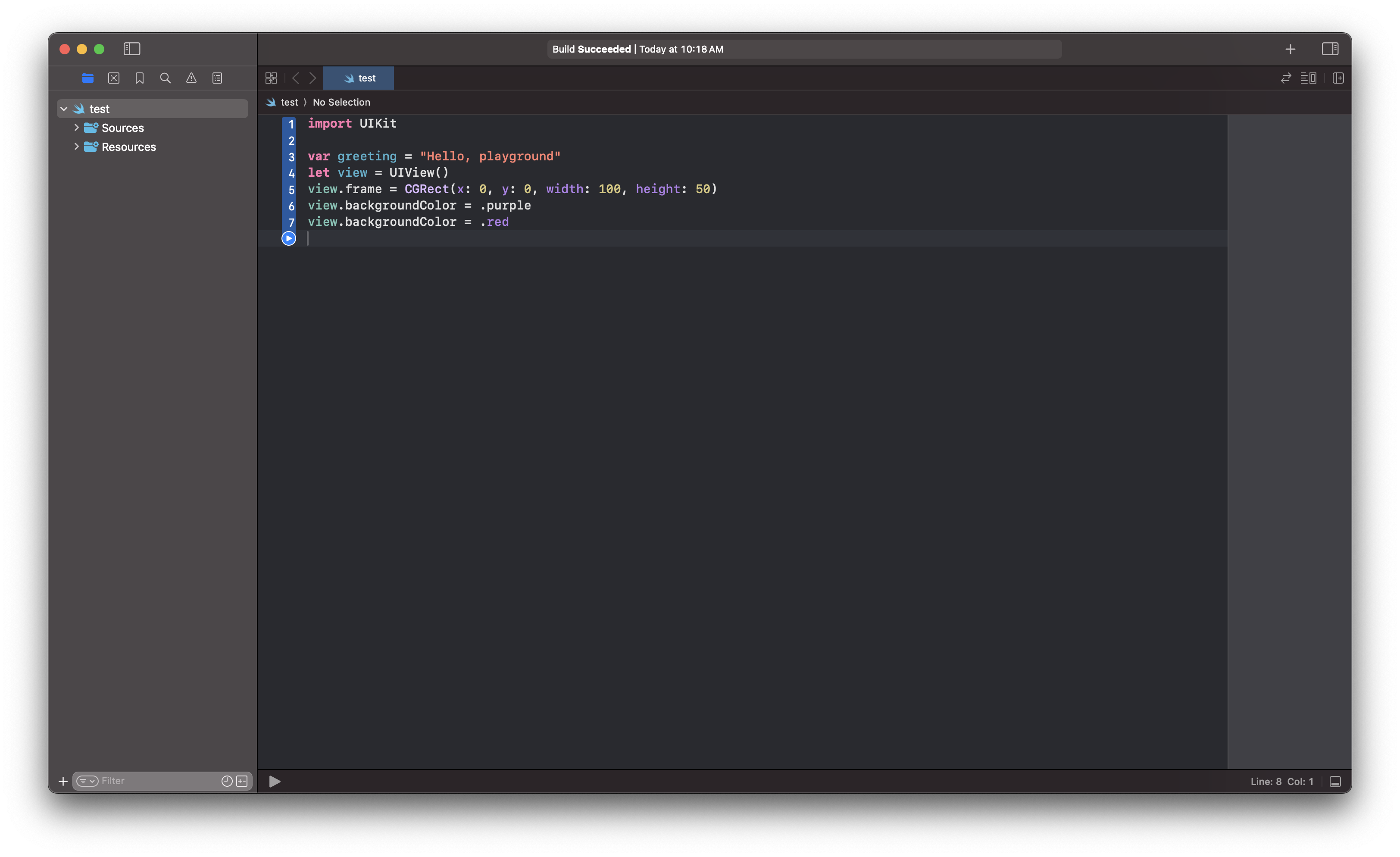
Task: Click No Selection in the jump bar
Action: 341,102
